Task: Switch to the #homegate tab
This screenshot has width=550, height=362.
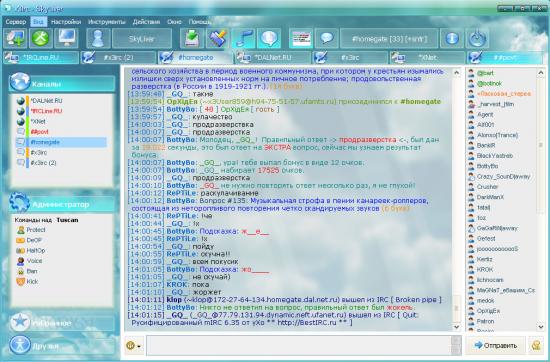Action: (x=196, y=58)
